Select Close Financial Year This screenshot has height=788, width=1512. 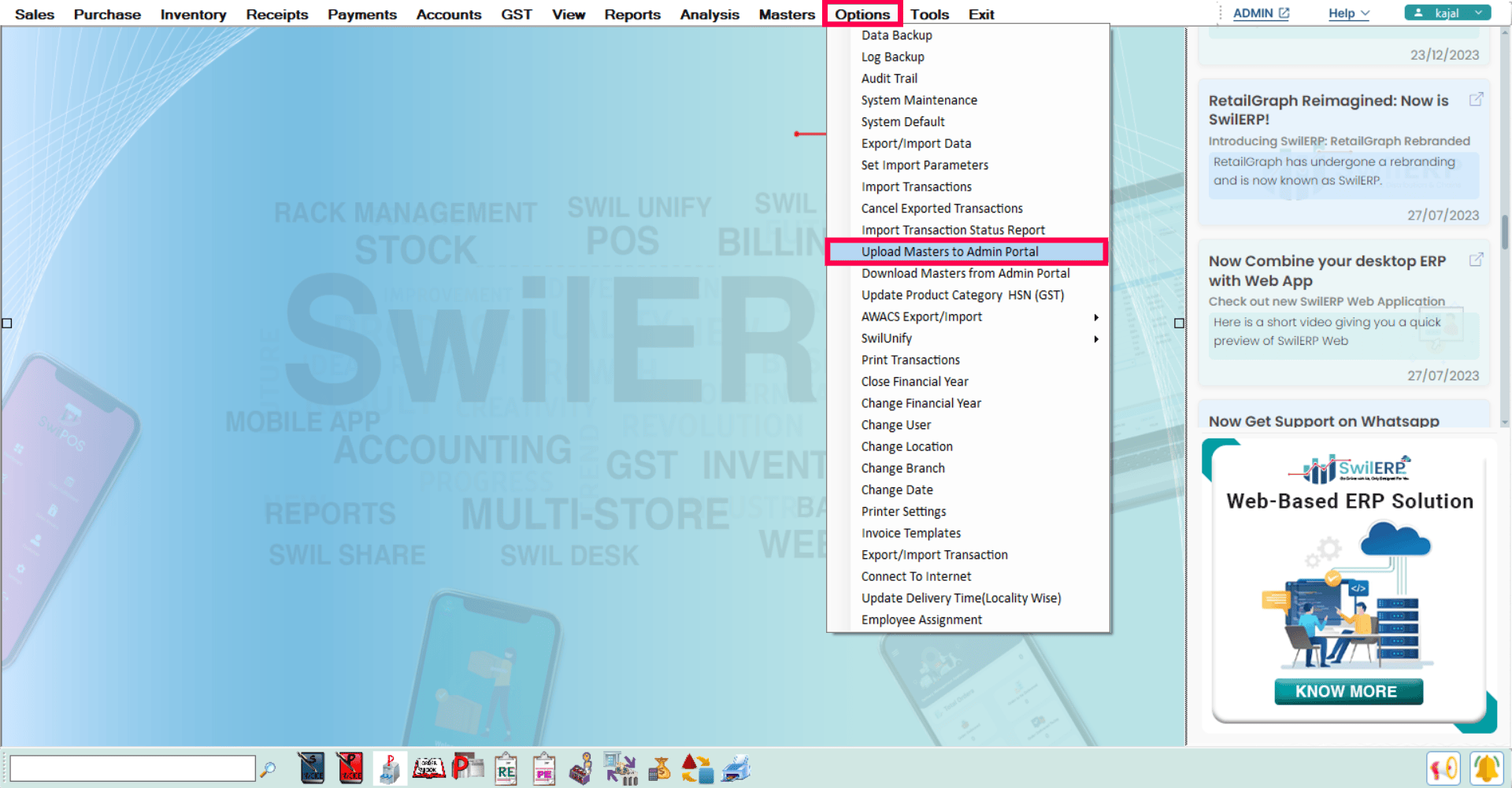(968, 382)
